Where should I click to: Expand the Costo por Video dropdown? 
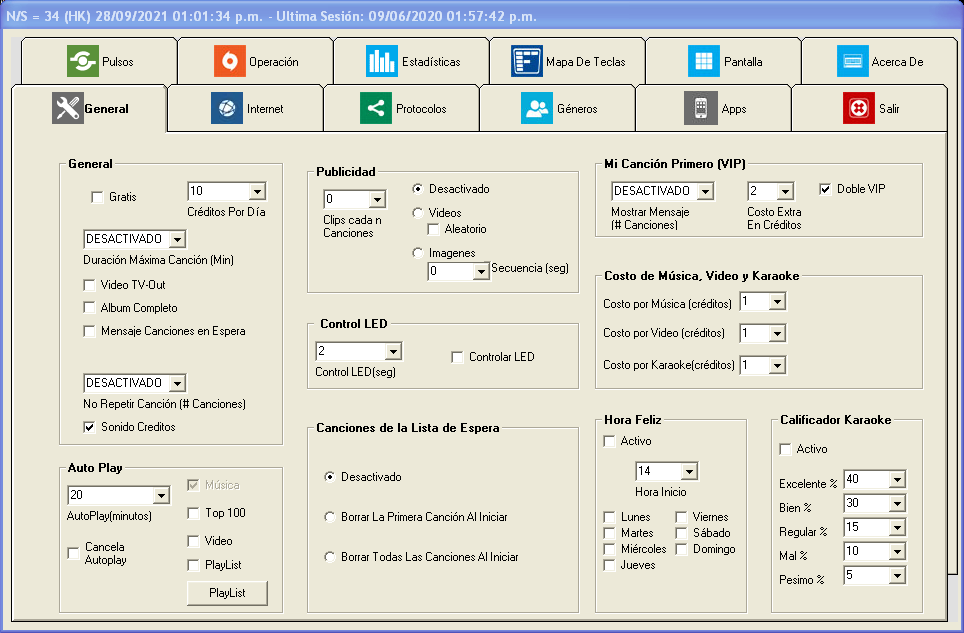[778, 333]
